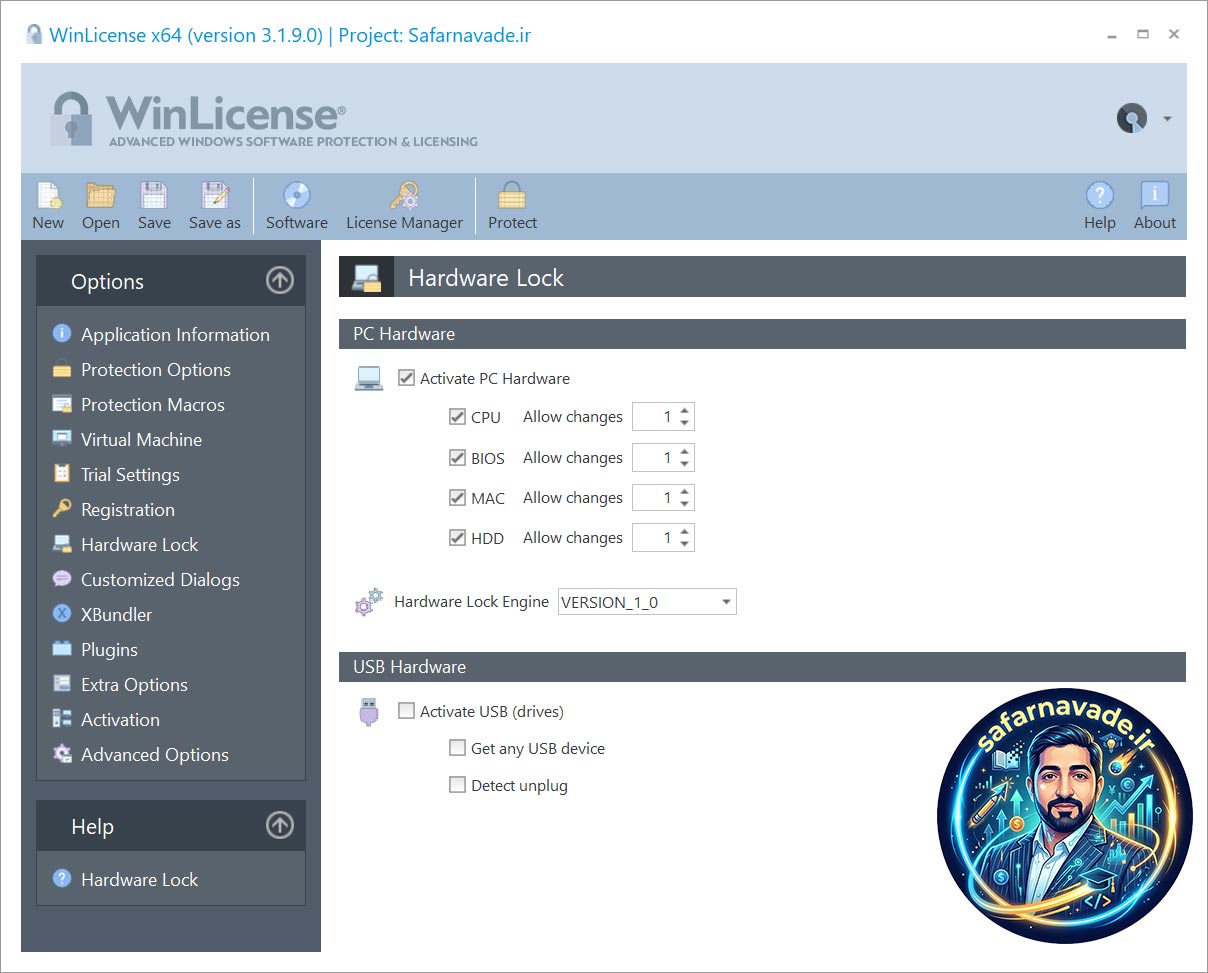
Task: Select Application Information in Options
Action: click(x=175, y=334)
